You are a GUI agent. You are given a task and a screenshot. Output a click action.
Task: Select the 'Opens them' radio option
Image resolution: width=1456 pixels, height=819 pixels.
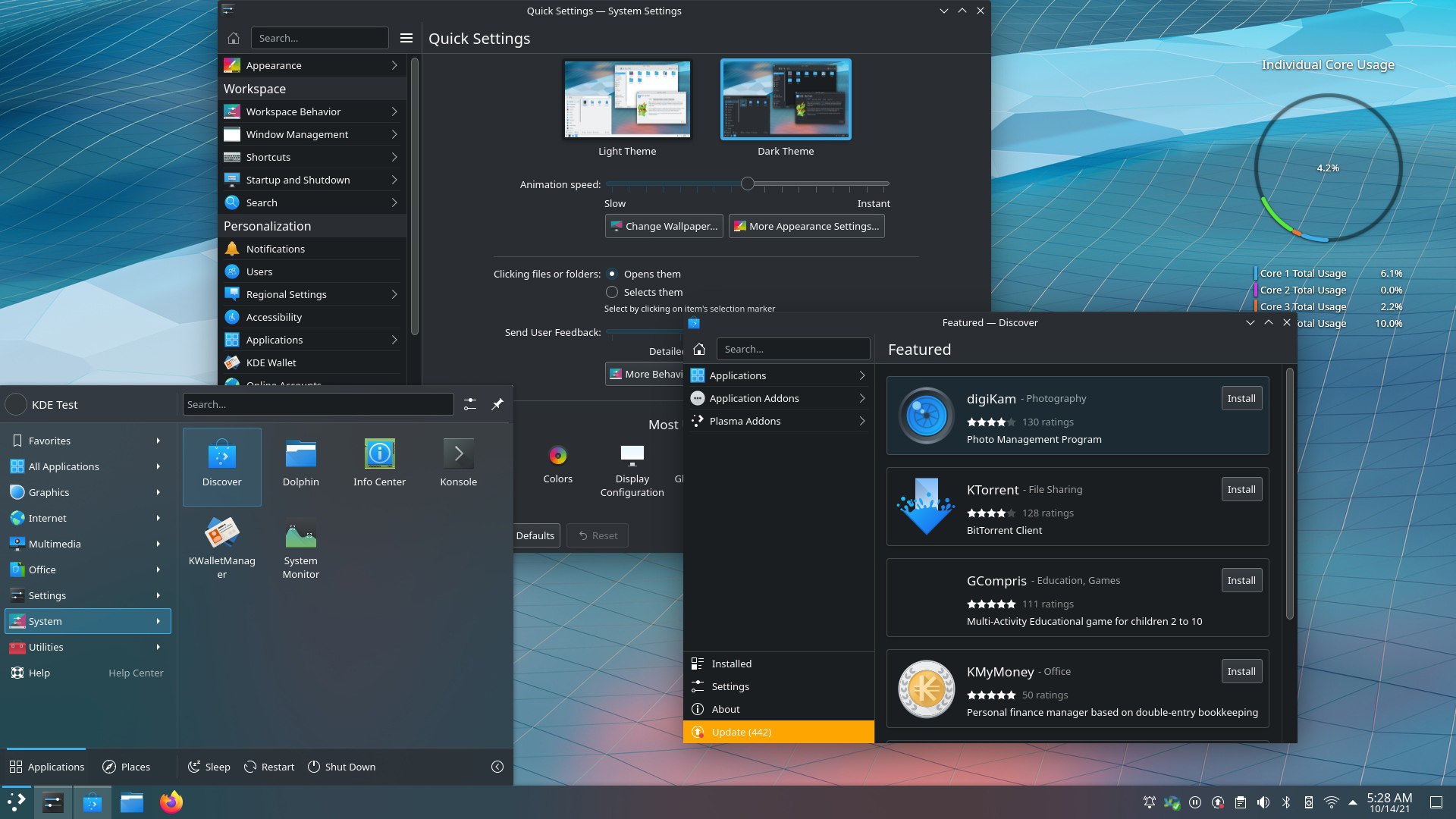(612, 274)
